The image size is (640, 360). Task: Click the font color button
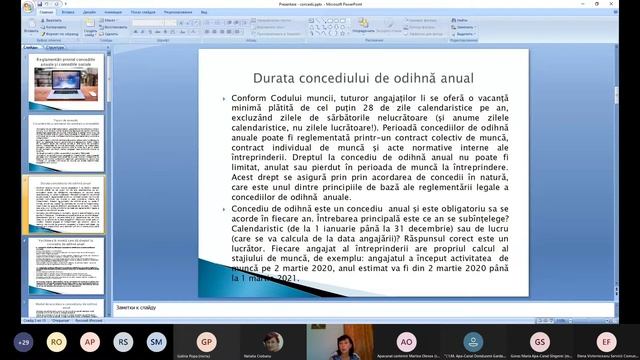(194, 32)
